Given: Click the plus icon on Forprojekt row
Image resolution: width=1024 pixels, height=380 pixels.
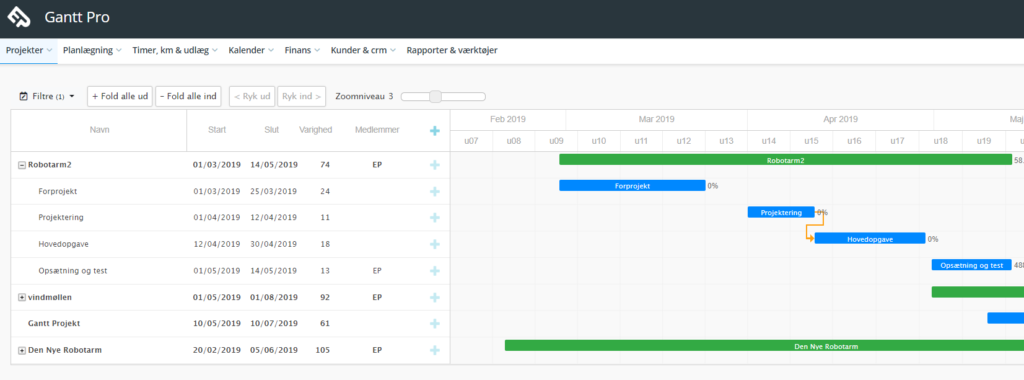Looking at the screenshot, I should 435,192.
